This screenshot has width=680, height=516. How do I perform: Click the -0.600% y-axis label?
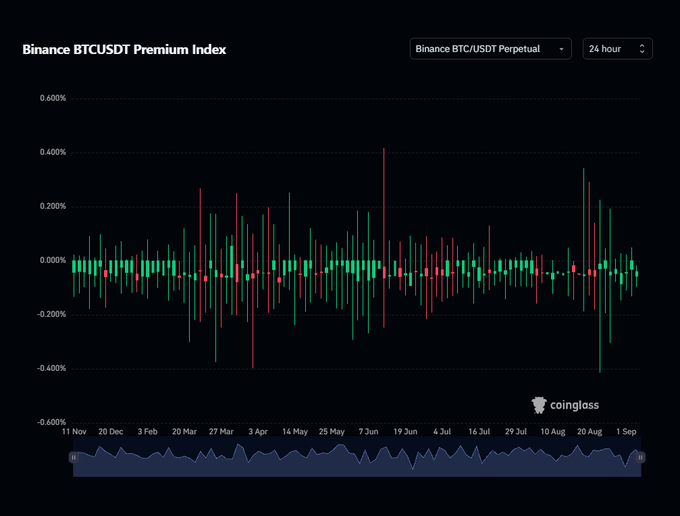[52, 422]
